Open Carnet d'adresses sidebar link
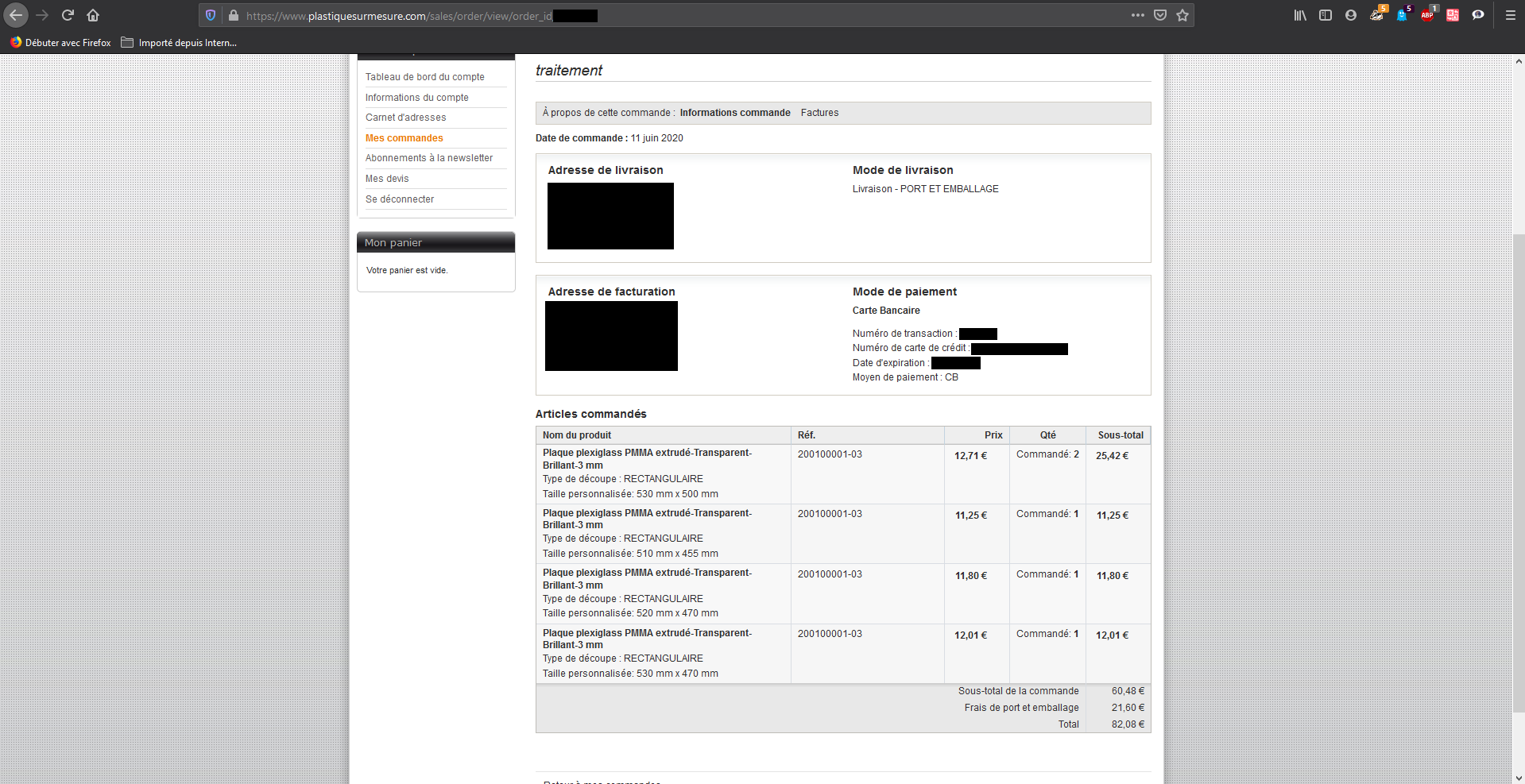The image size is (1525, 784). (x=406, y=118)
